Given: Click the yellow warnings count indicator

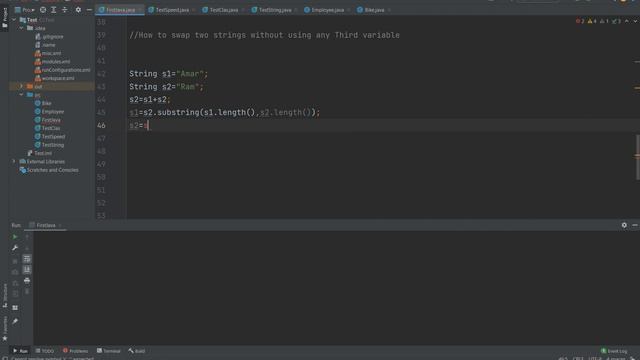Looking at the screenshot, I should tap(592, 21).
